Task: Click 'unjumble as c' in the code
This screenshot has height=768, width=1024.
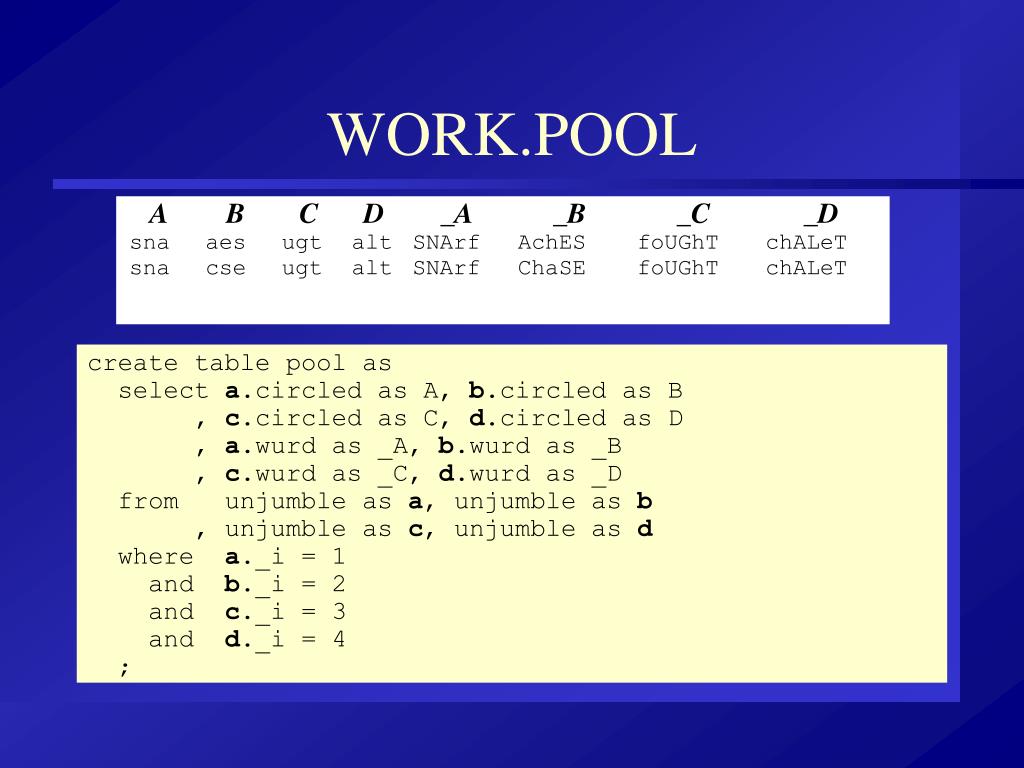Action: tap(325, 529)
